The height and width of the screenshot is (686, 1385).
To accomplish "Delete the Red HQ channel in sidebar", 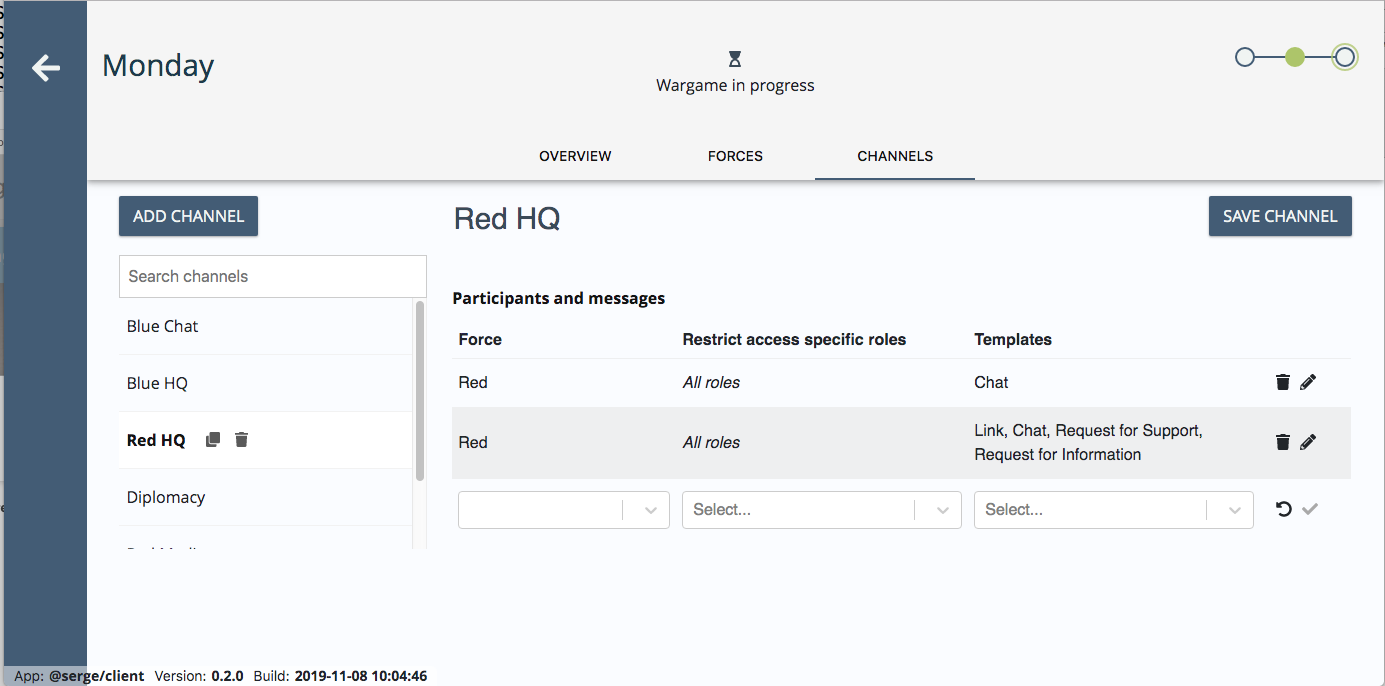I will click(x=241, y=439).
